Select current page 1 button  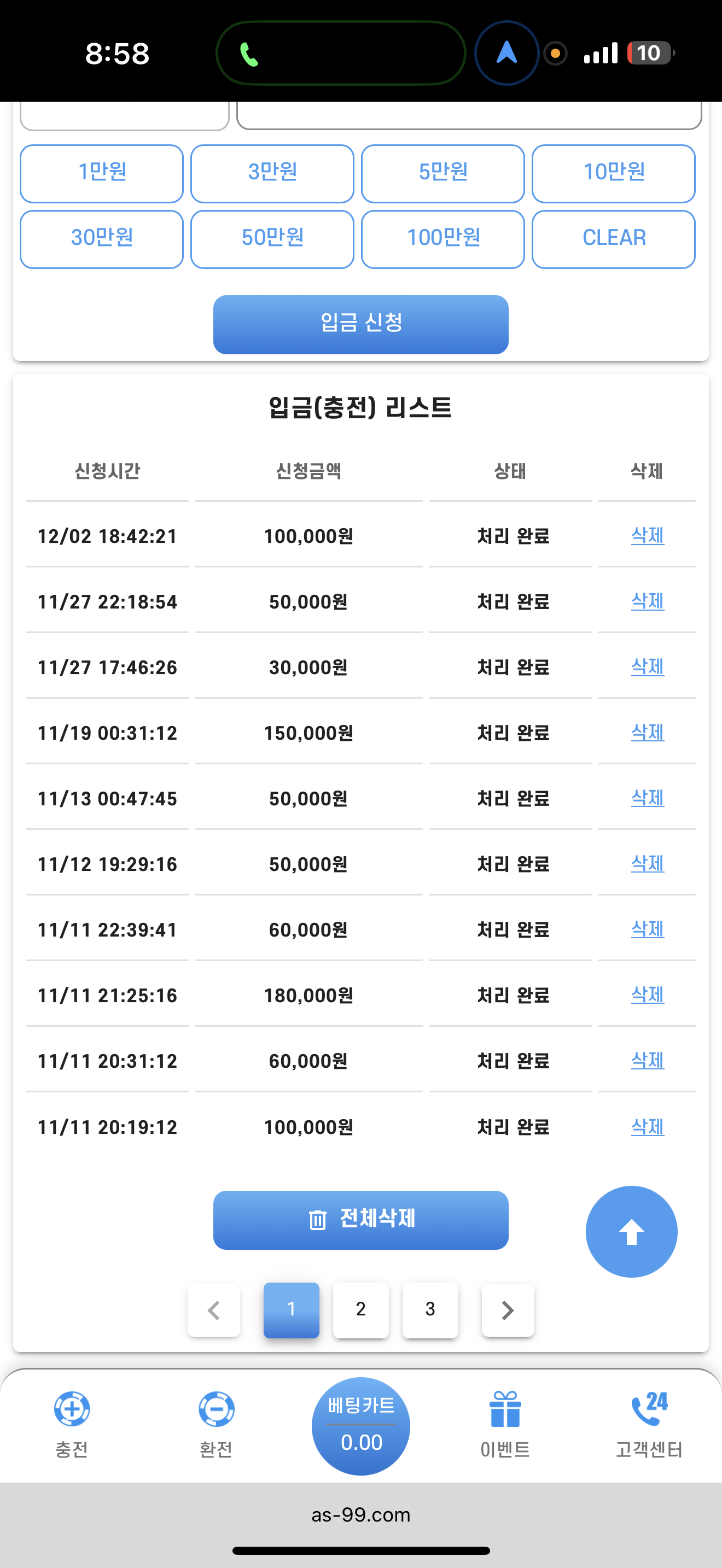tap(292, 1310)
